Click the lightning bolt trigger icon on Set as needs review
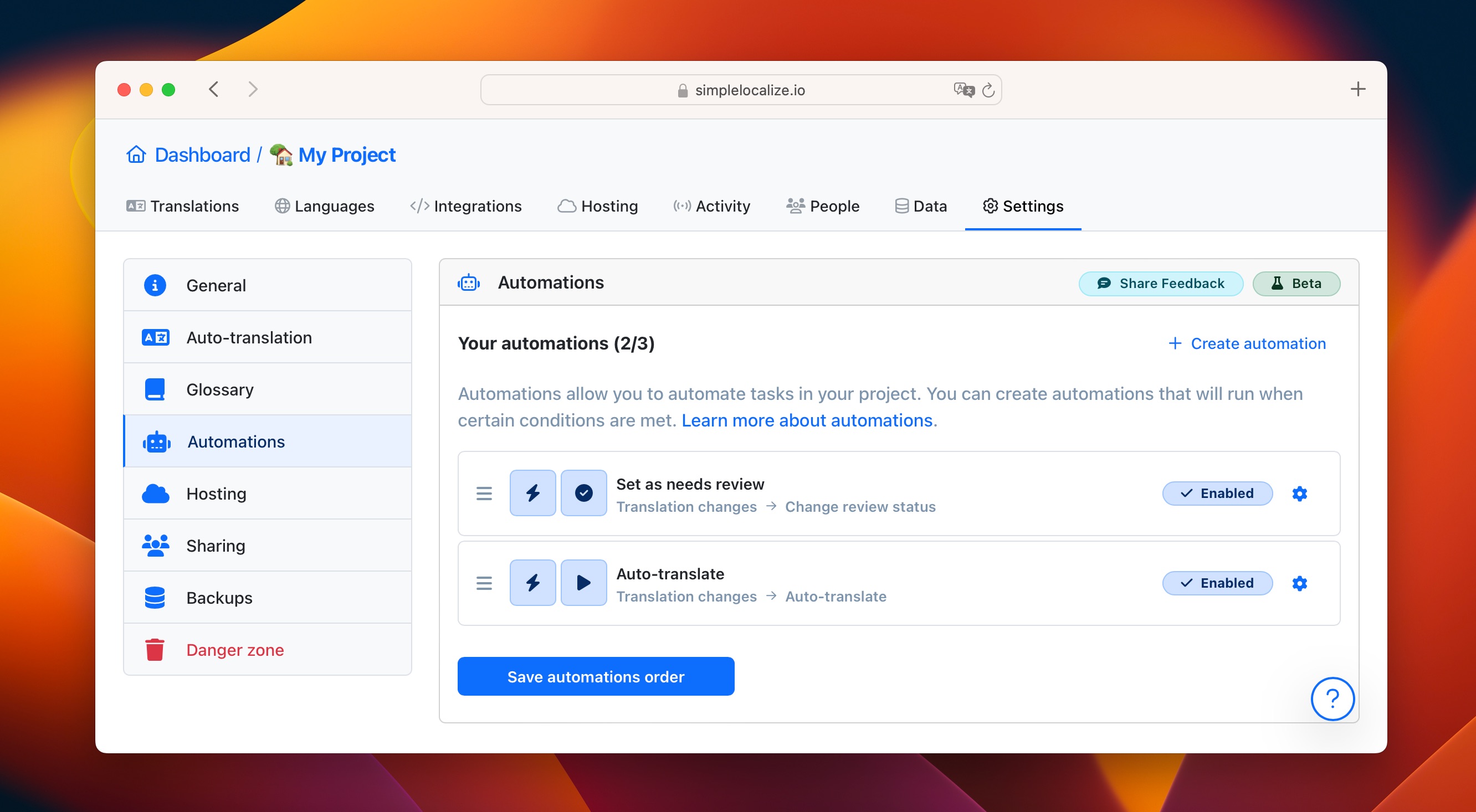The height and width of the screenshot is (812, 1476). 533,493
